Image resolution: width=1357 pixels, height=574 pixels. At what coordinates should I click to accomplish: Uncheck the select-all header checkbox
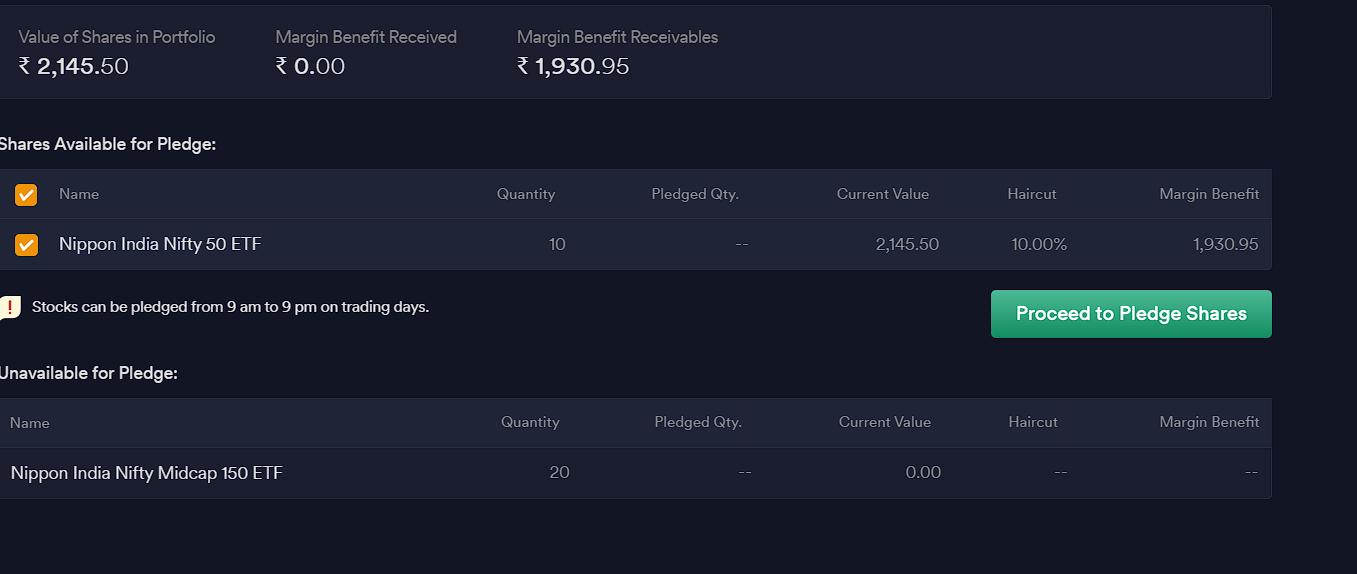(26, 194)
